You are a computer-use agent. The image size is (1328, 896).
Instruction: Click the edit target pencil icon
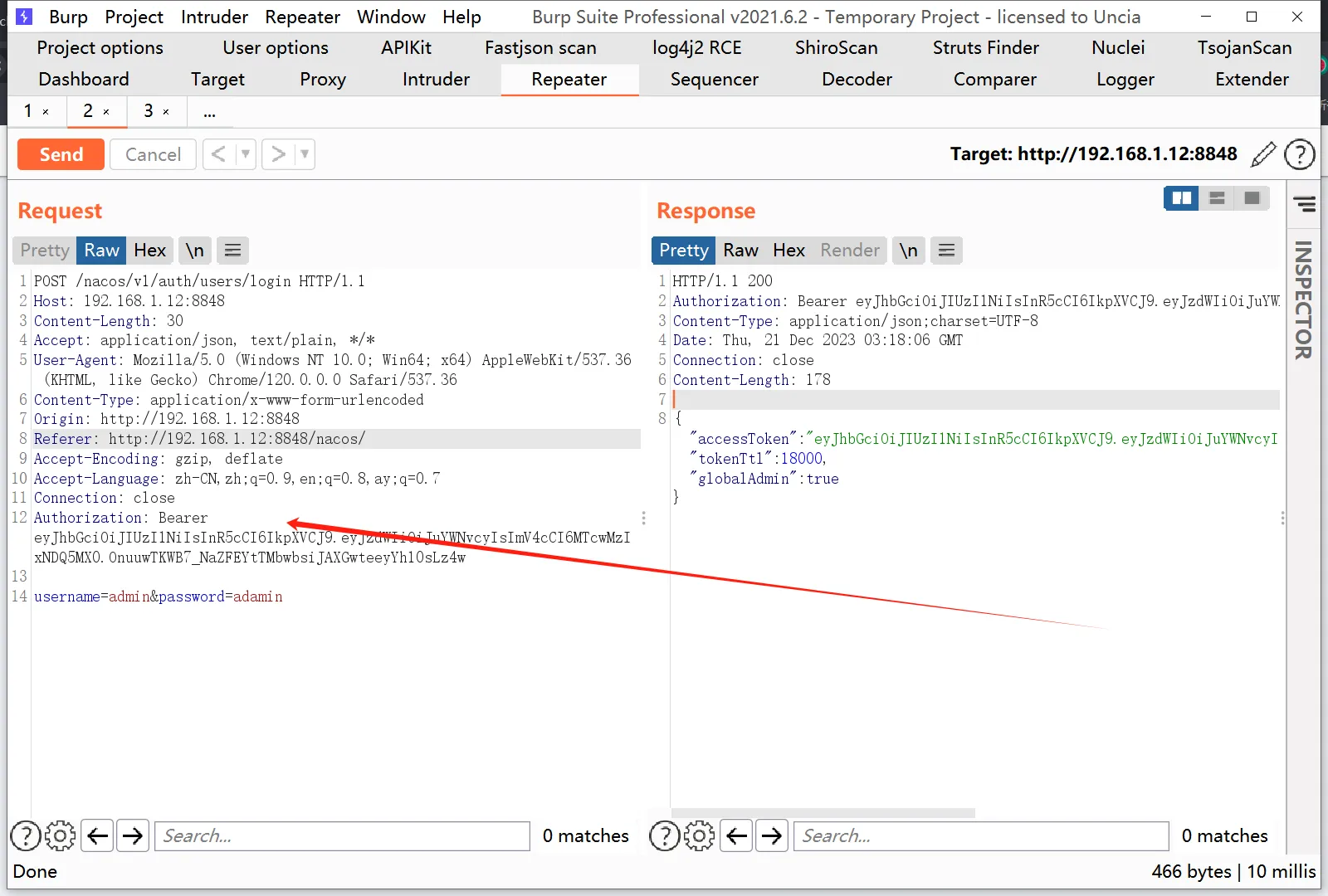point(1262,154)
